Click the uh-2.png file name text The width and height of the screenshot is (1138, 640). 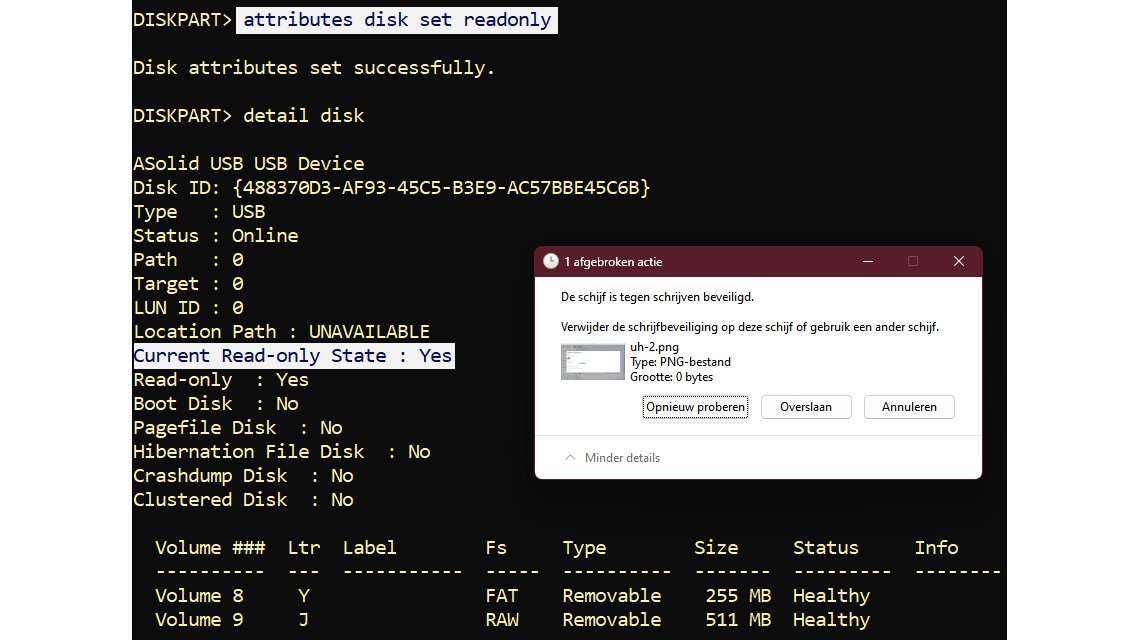pos(654,347)
